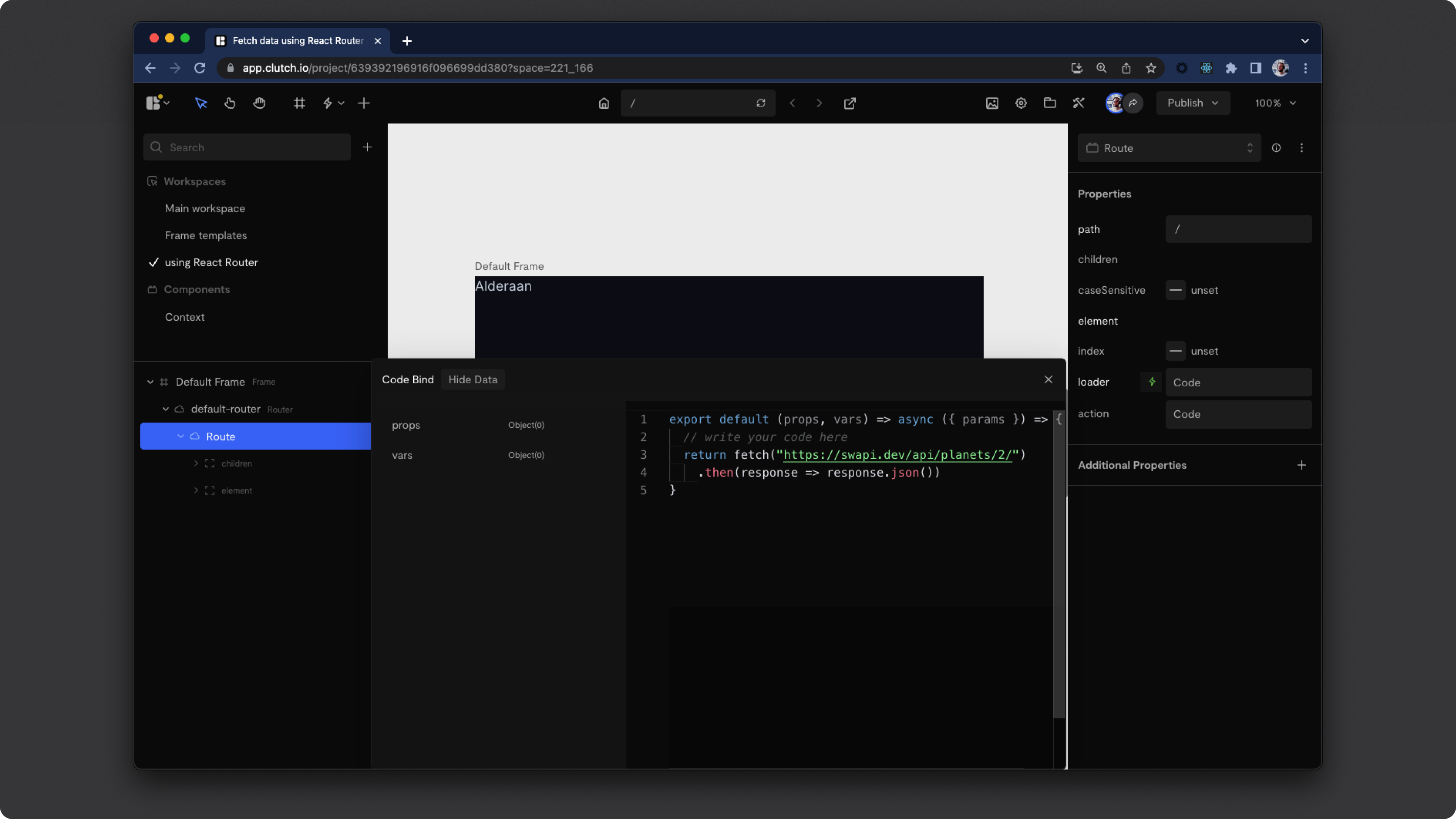This screenshot has height=819, width=1456.
Task: Open Frame templates workspace
Action: pyautogui.click(x=206, y=235)
